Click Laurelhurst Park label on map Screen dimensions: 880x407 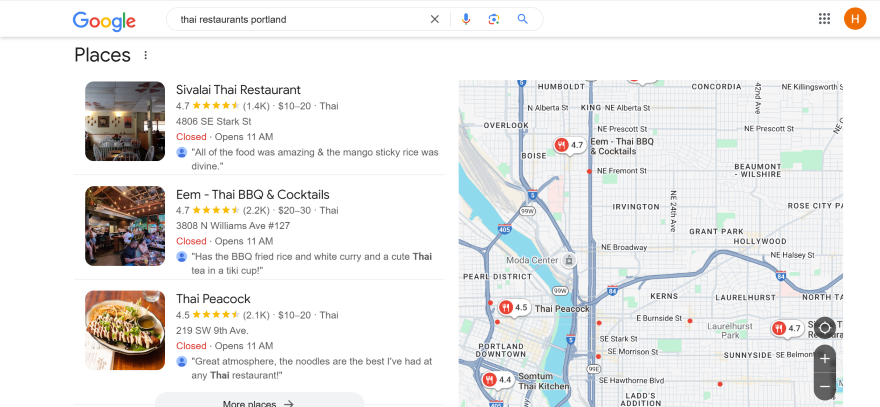pyautogui.click(x=731, y=330)
